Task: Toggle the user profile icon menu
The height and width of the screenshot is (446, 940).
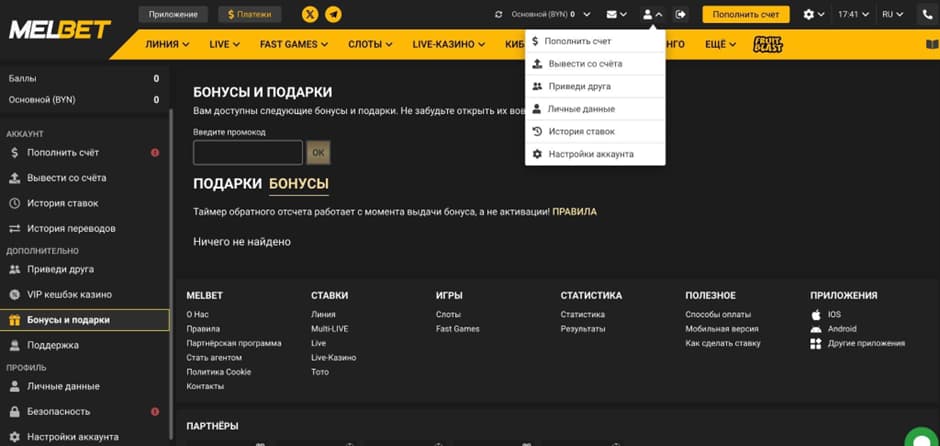Action: pyautogui.click(x=653, y=14)
